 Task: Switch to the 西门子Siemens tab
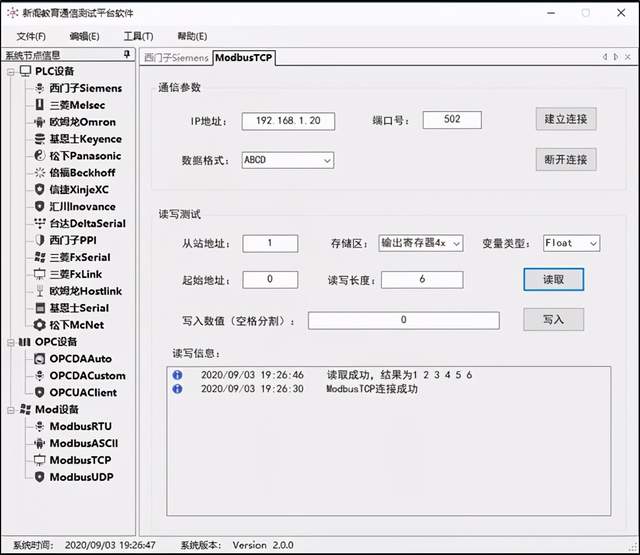(175, 58)
